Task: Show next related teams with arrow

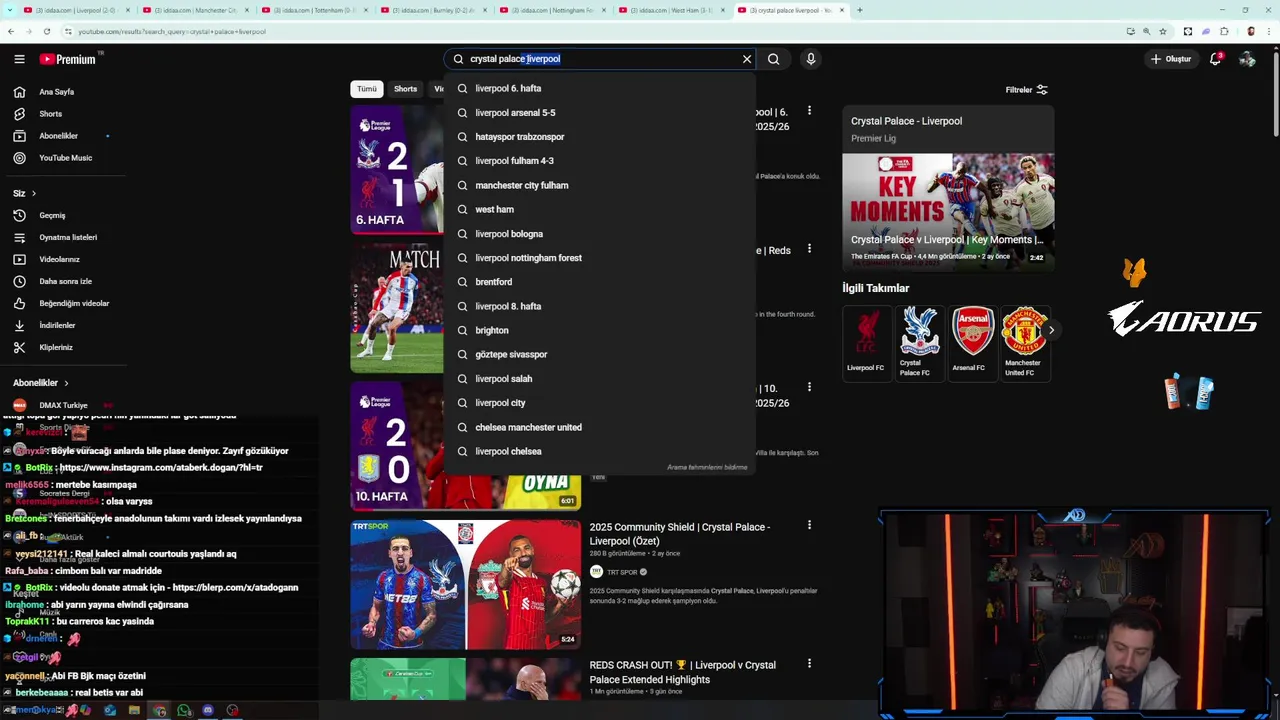Action: coord(1050,330)
